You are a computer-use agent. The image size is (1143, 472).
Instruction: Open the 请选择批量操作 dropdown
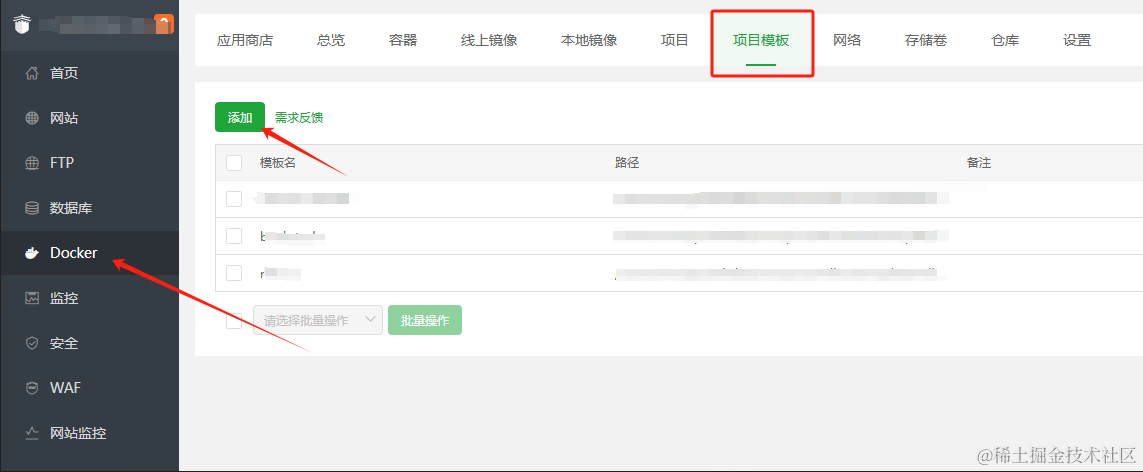pyautogui.click(x=318, y=320)
